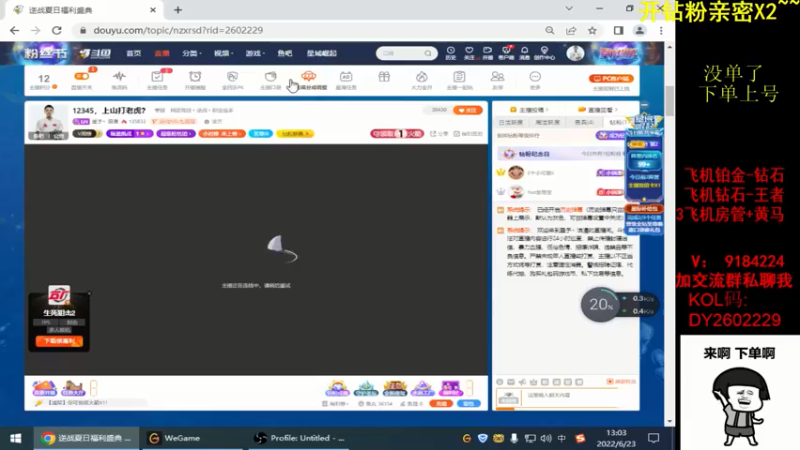
Task: Click the search magnifier in Douyu header
Action: [428, 53]
